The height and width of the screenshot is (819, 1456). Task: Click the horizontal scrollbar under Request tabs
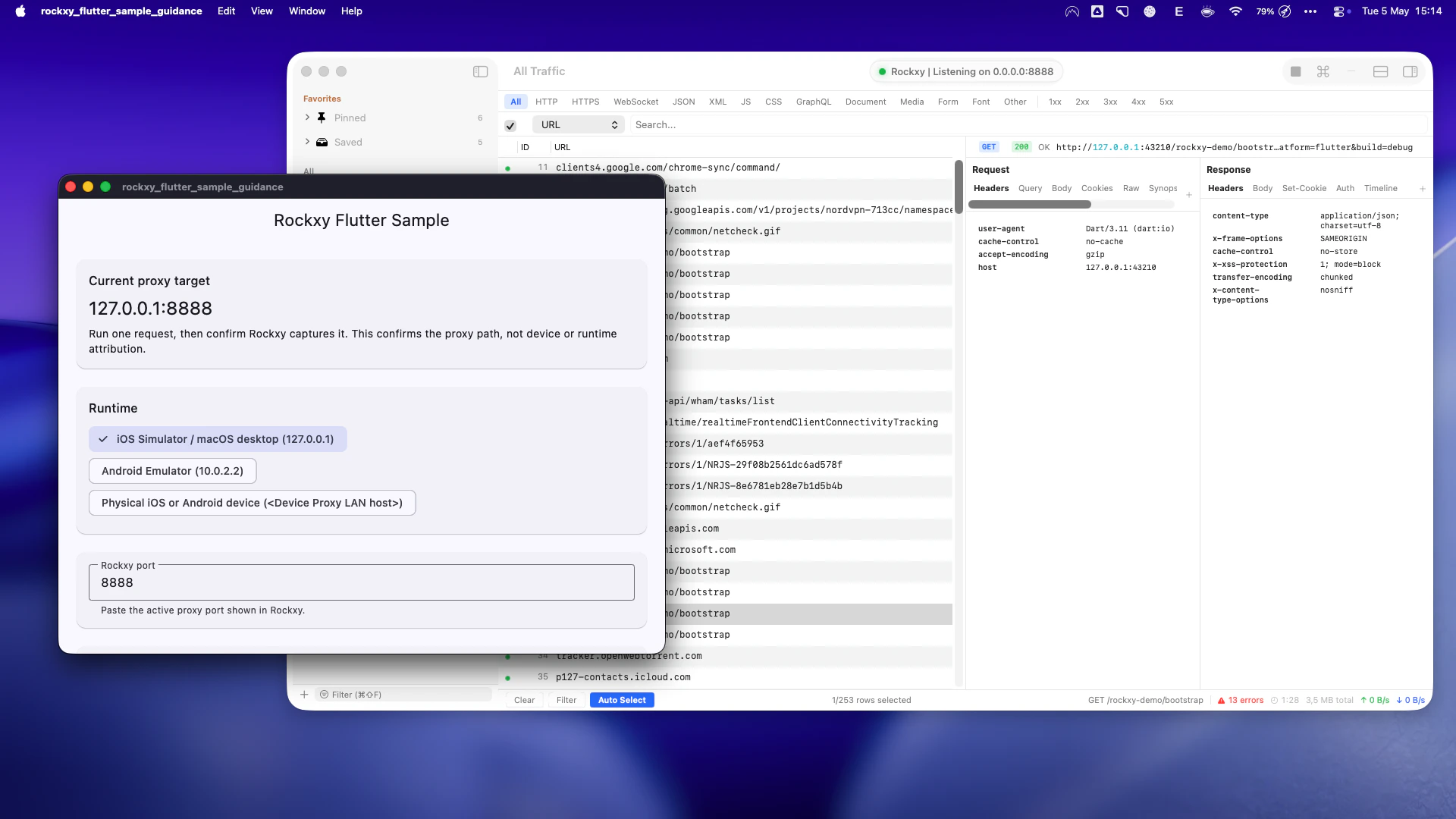(1030, 204)
